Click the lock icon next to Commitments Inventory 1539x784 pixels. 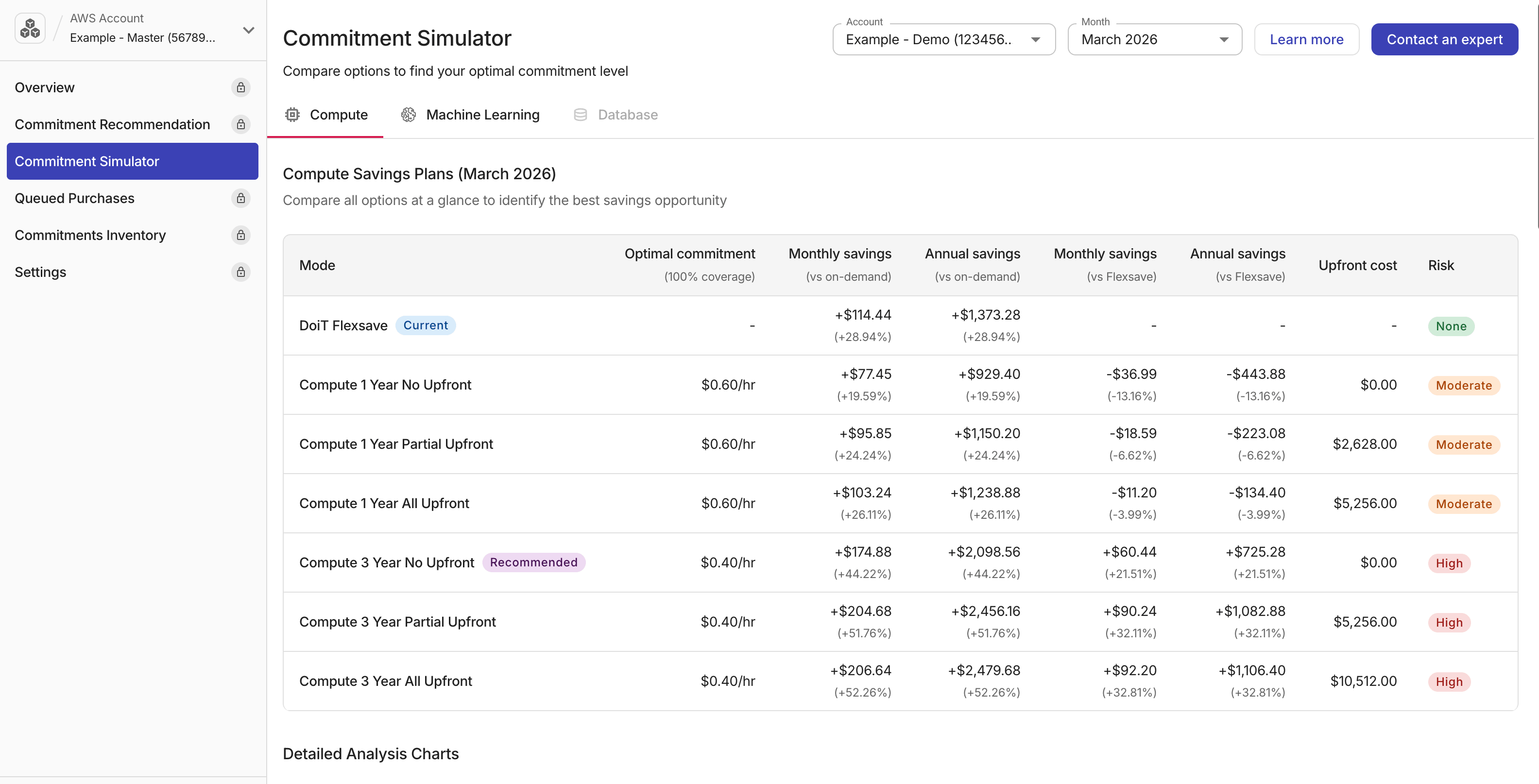tap(241, 235)
